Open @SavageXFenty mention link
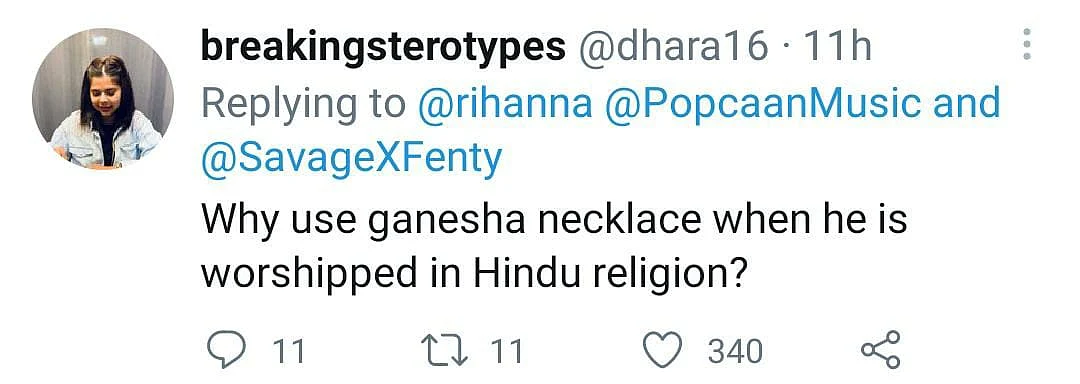Image resolution: width=1080 pixels, height=384 pixels. pyautogui.click(x=351, y=160)
